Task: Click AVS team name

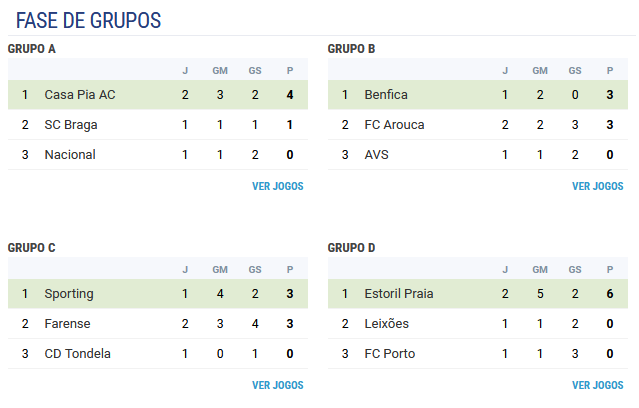Action: [377, 155]
